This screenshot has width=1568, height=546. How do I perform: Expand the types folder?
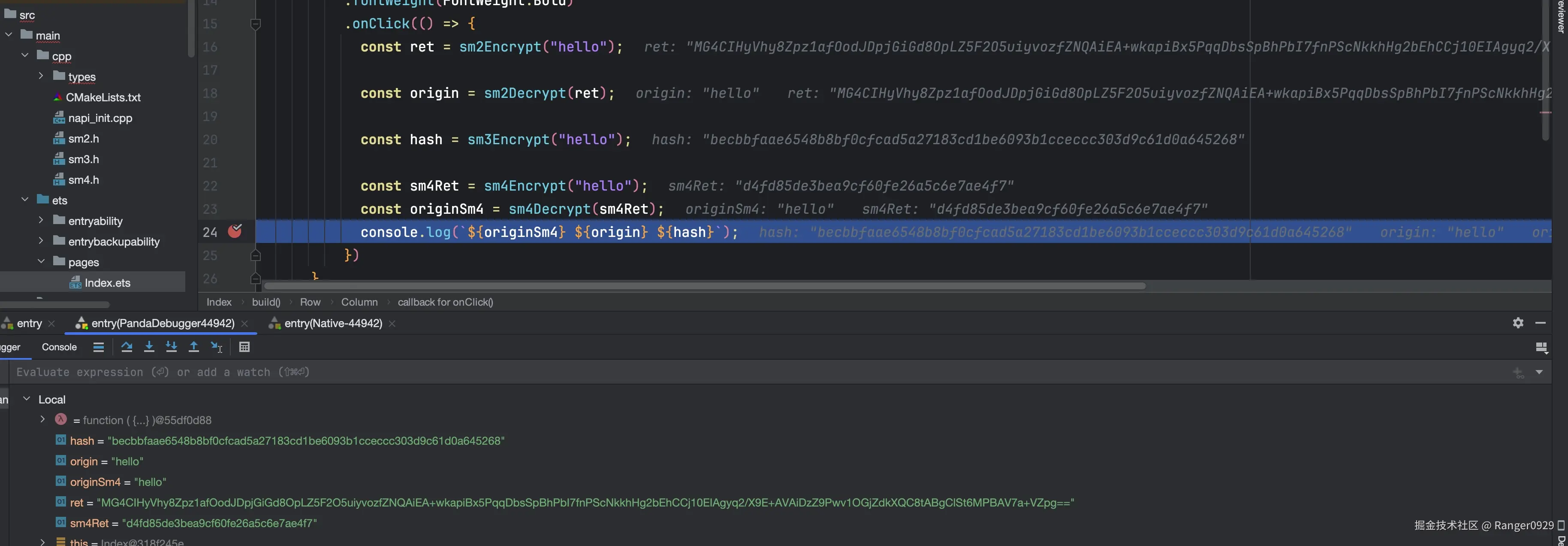coord(41,76)
